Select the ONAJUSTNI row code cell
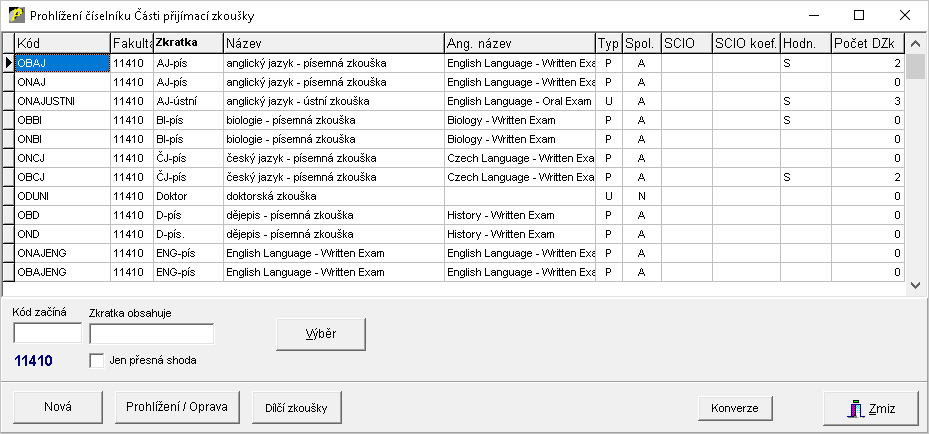Viewport: 929px width, 434px height. 62,101
